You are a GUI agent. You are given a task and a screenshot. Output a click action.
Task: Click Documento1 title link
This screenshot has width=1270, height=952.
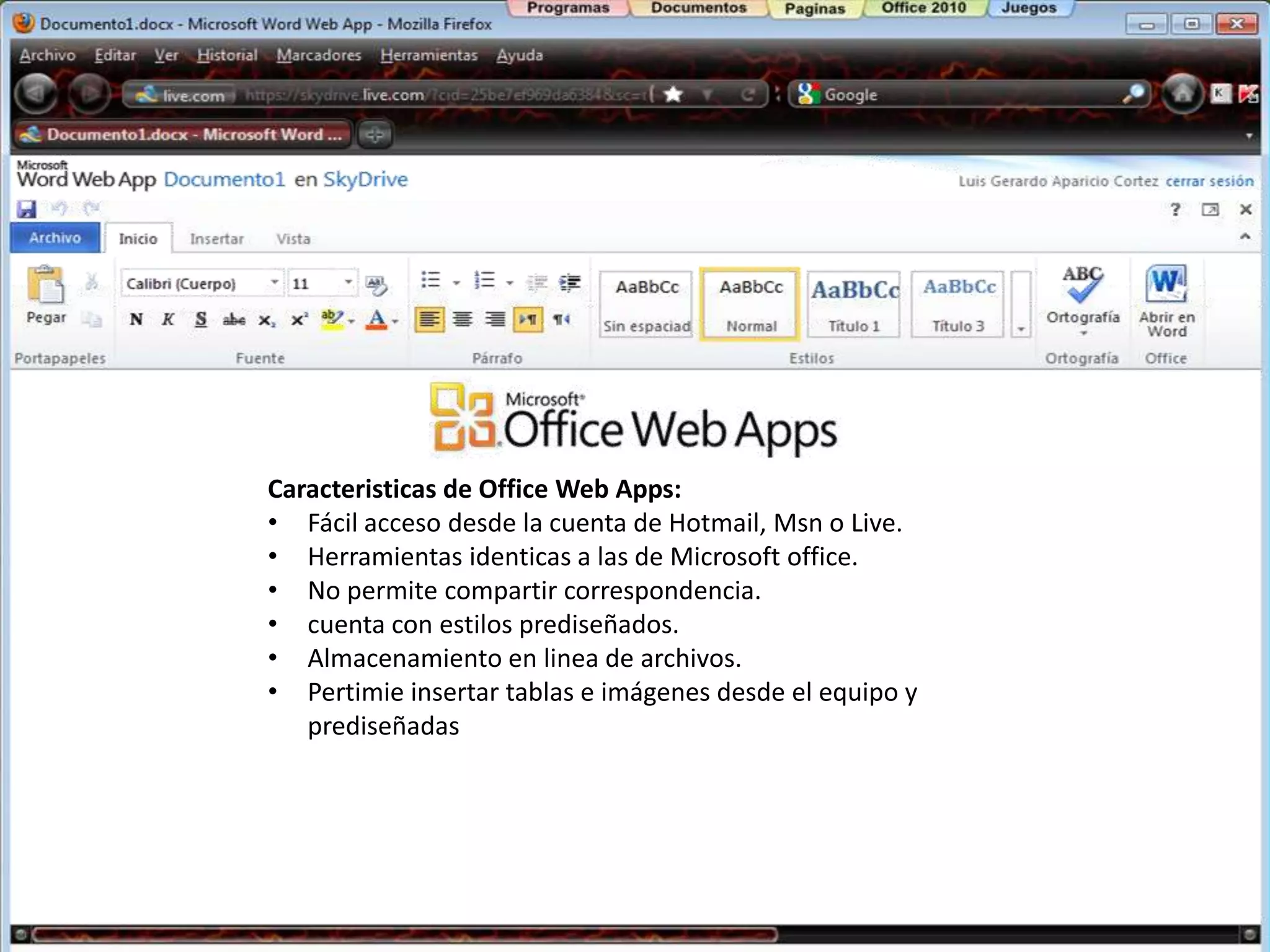pos(224,180)
